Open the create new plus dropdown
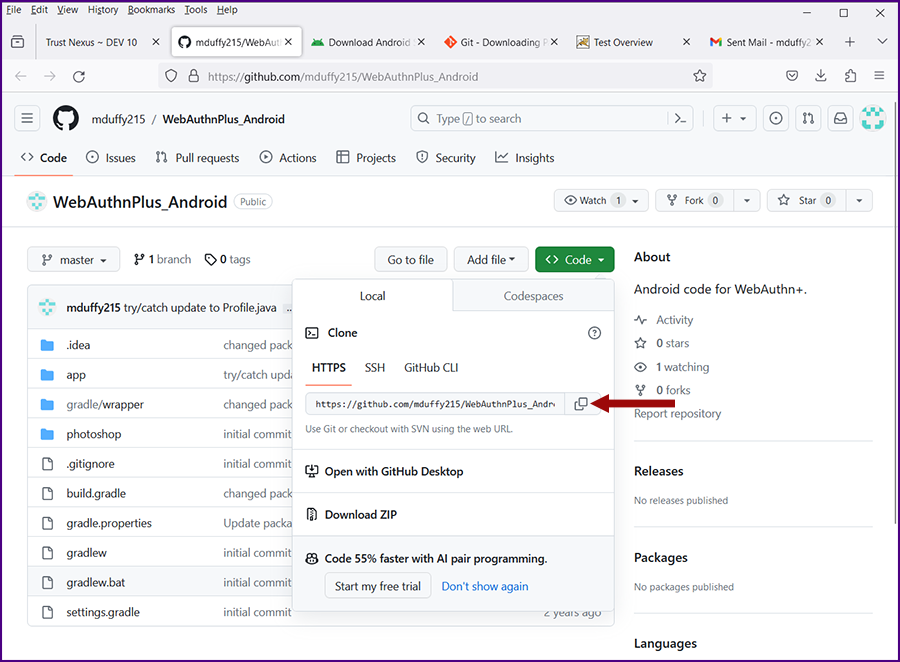Image resolution: width=900 pixels, height=662 pixels. 734,118
